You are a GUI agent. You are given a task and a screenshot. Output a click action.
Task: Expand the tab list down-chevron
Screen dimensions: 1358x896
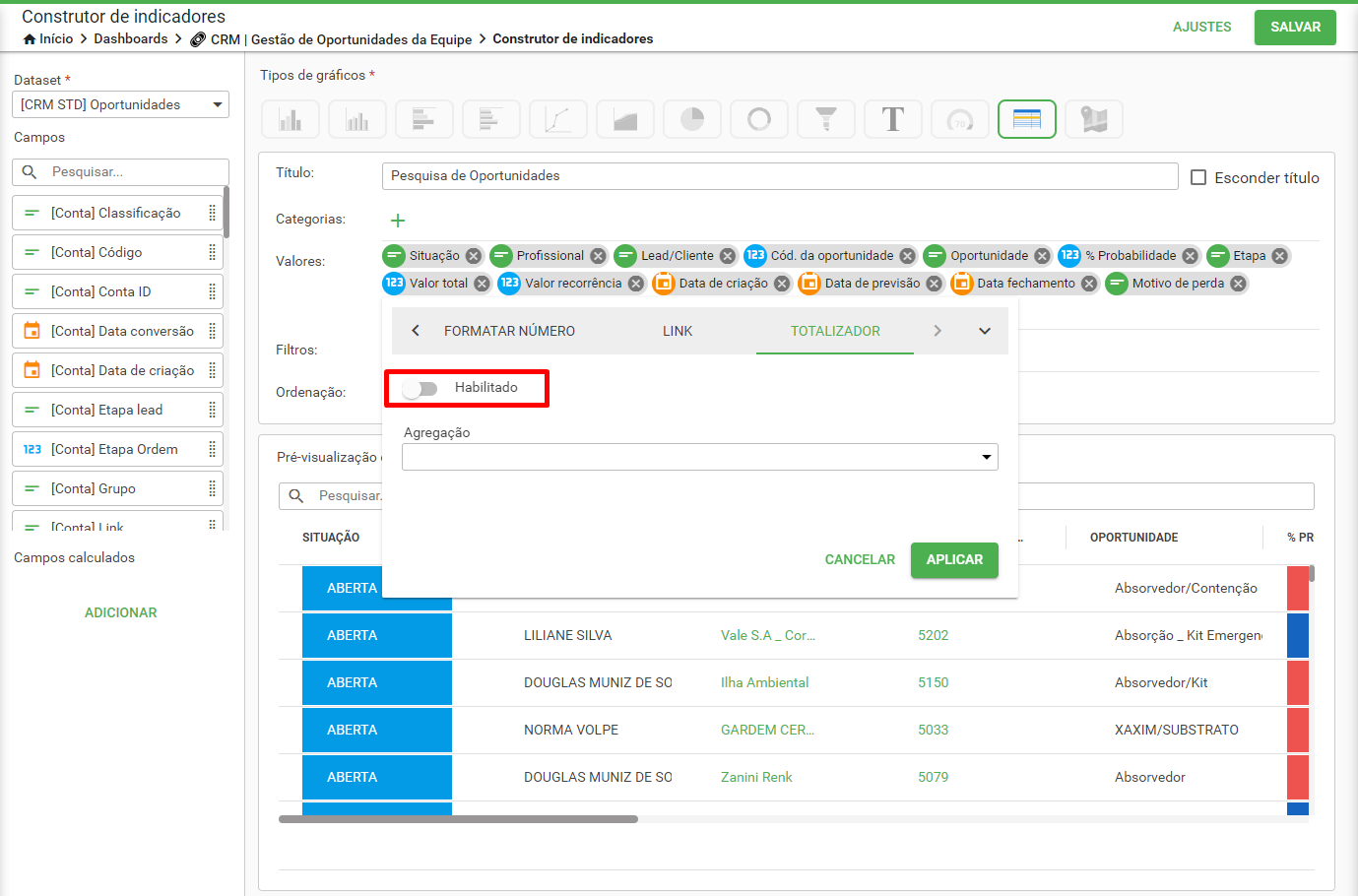click(x=985, y=331)
